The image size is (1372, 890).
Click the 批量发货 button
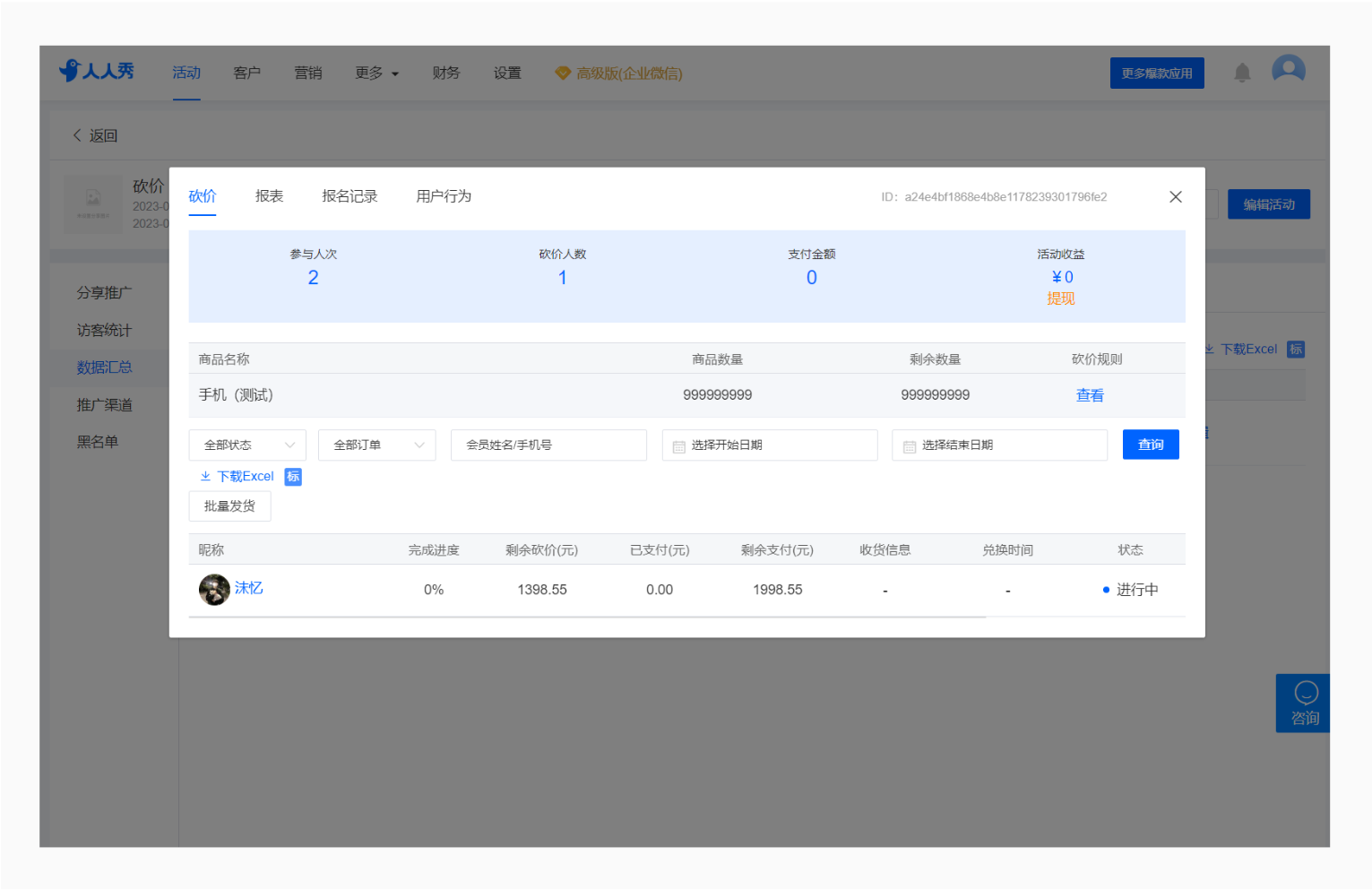tap(229, 506)
